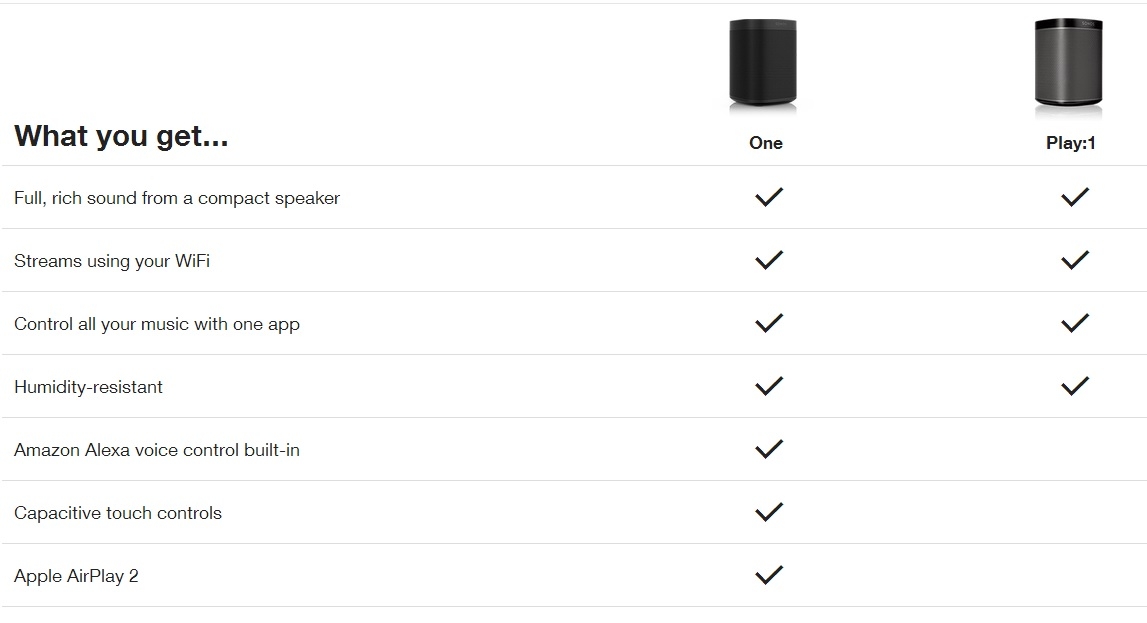Select the Play:1 product name label
1147x623 pixels.
[1071, 143]
